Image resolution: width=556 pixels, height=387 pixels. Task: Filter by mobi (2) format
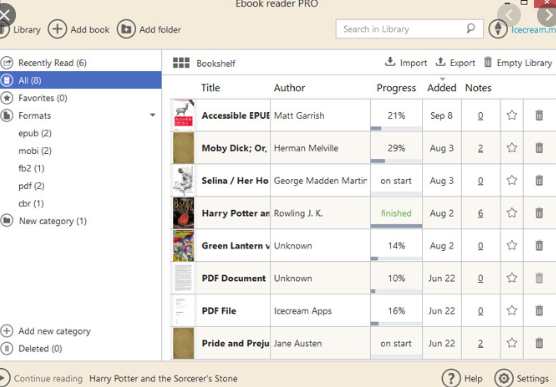pos(35,151)
